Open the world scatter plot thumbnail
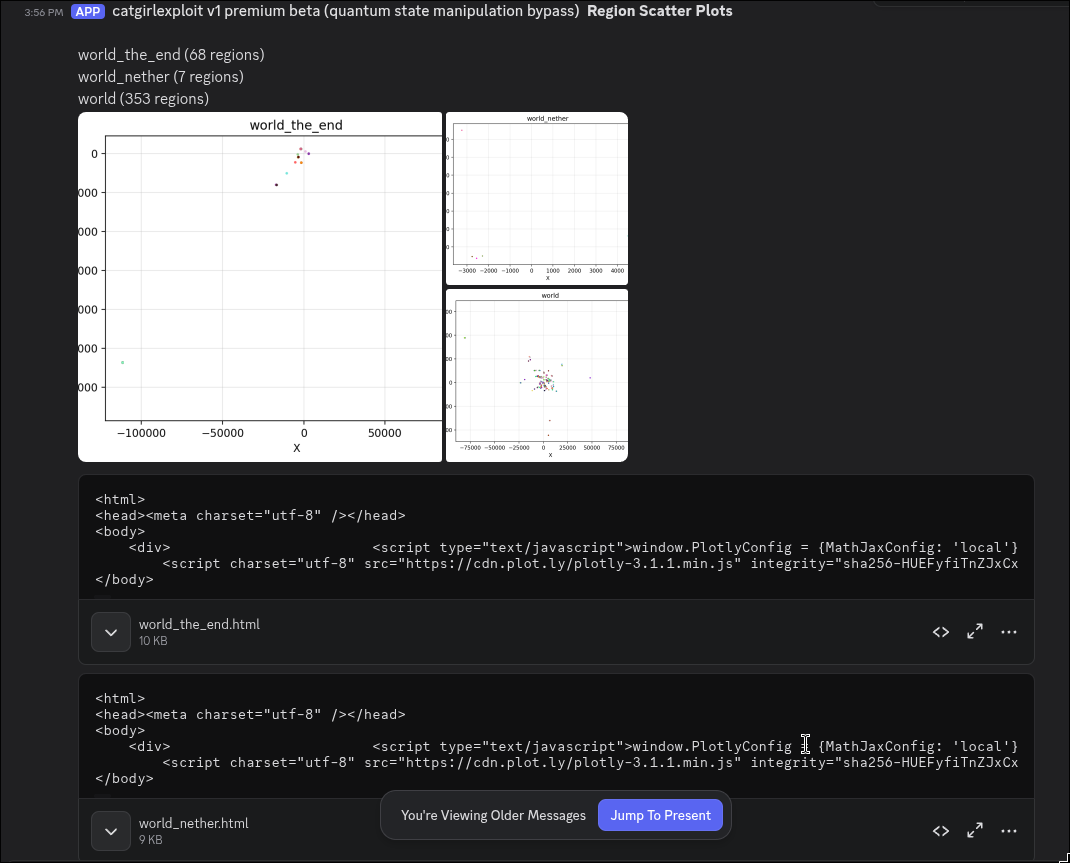 pos(537,375)
